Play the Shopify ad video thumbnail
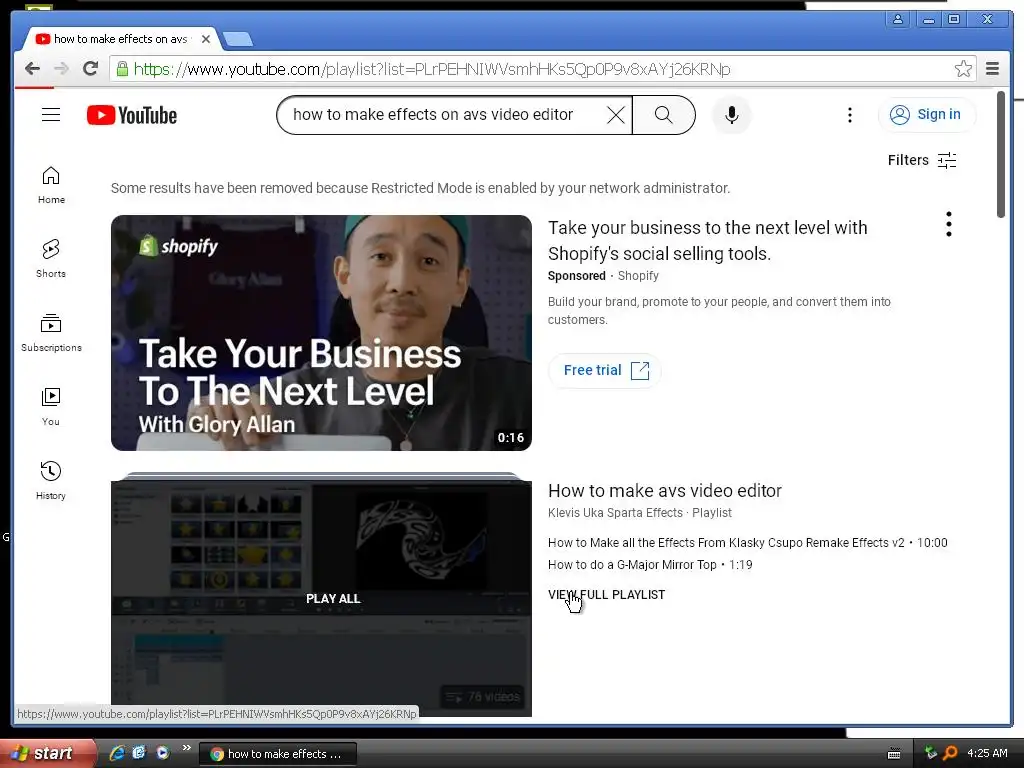The width and height of the screenshot is (1024, 768). coord(321,333)
